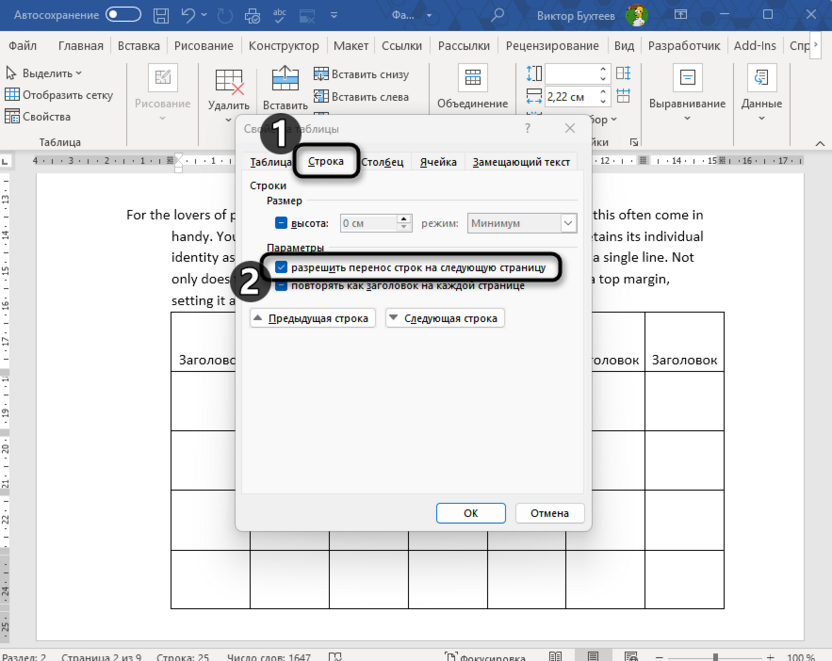This screenshot has height=661, width=832.
Task: Click the user avatar picture
Action: click(x=636, y=15)
